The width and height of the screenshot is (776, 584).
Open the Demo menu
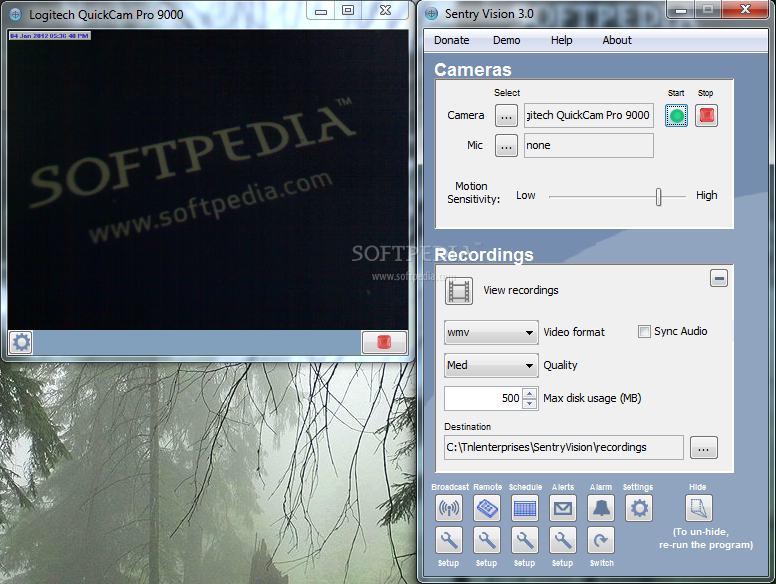(506, 40)
